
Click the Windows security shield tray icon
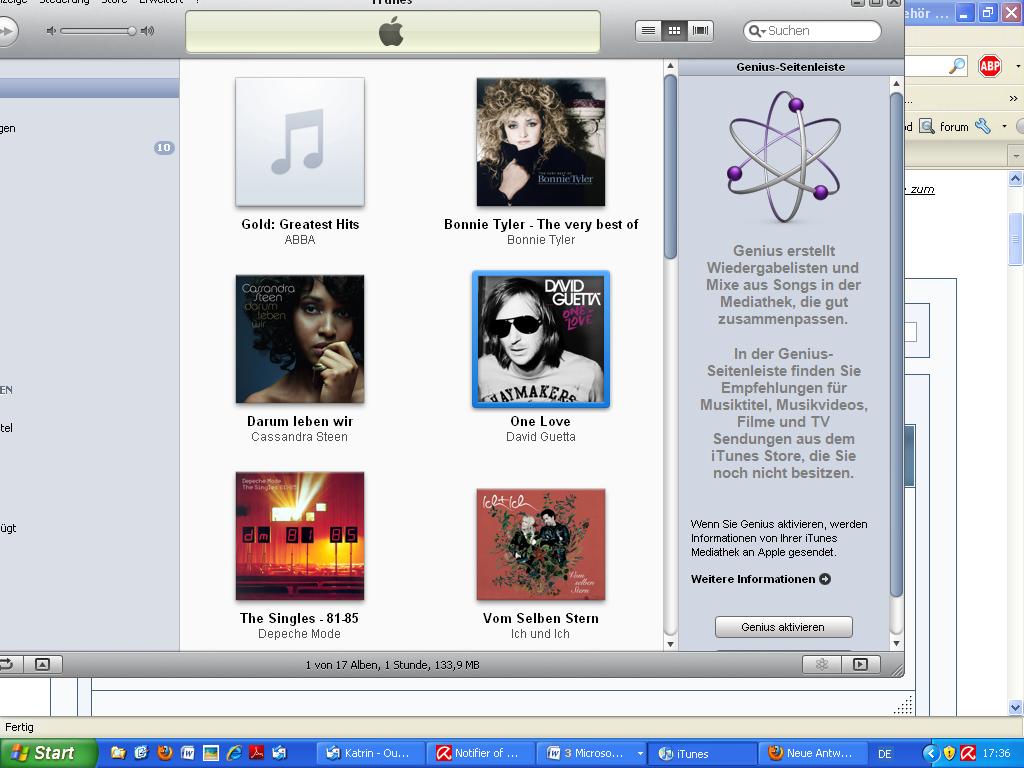pos(950,753)
